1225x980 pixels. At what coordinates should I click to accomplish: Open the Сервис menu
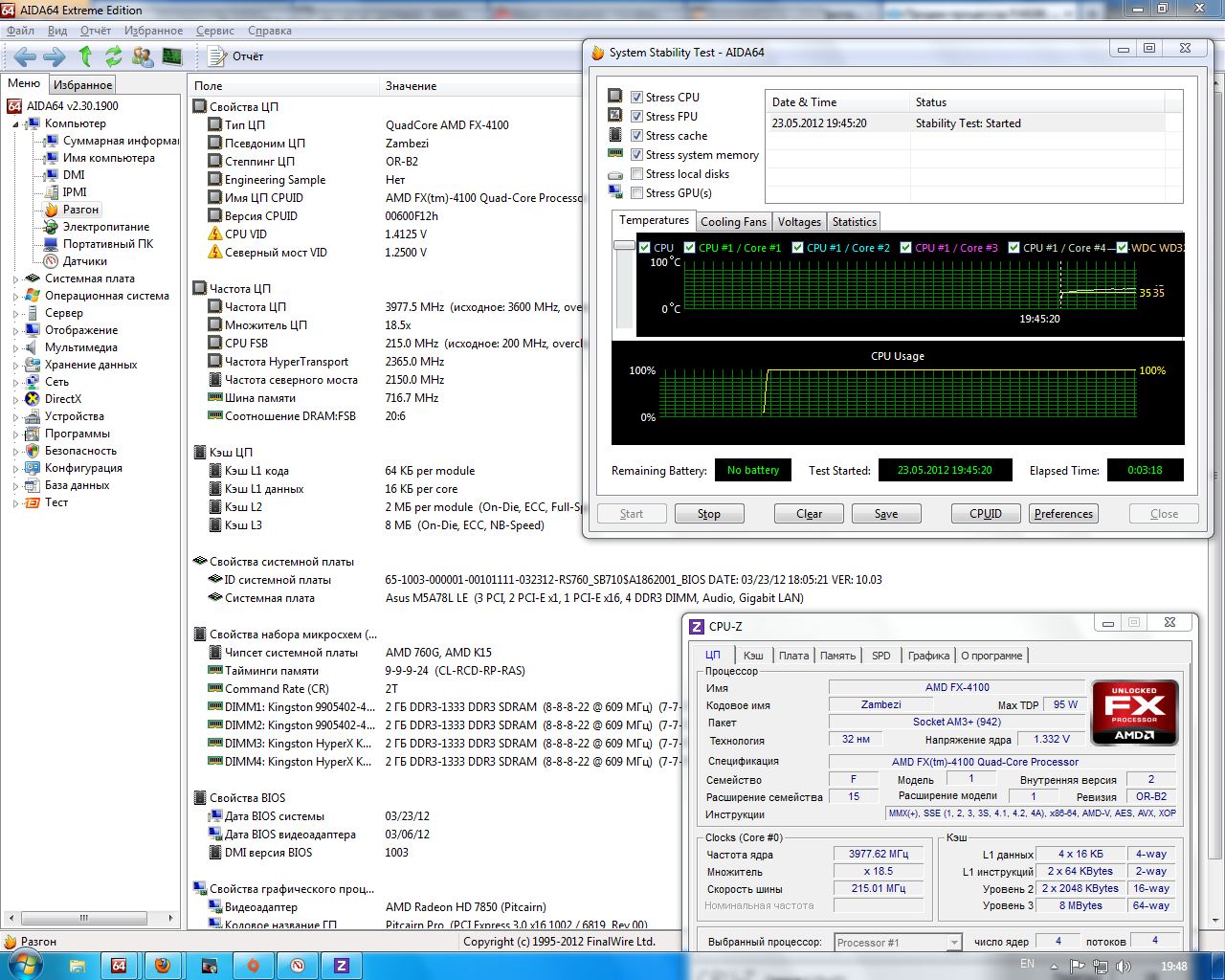(214, 31)
